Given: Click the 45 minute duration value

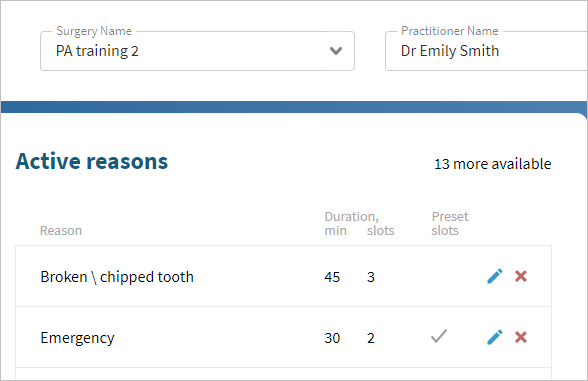Looking at the screenshot, I should click(x=332, y=277).
